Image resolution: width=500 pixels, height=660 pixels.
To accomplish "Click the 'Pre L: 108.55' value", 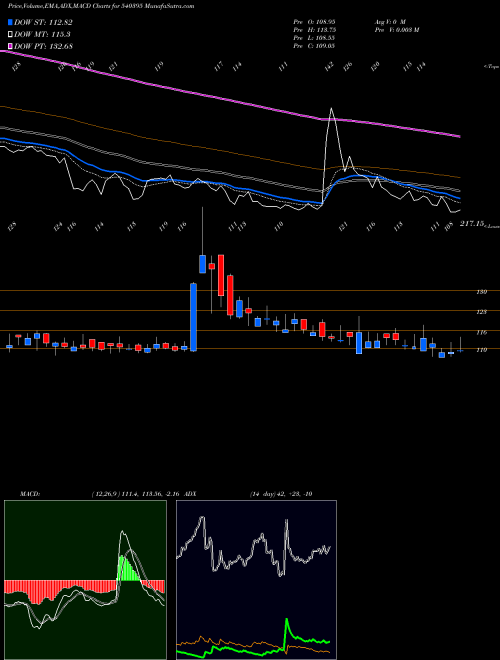I will pos(314,38).
